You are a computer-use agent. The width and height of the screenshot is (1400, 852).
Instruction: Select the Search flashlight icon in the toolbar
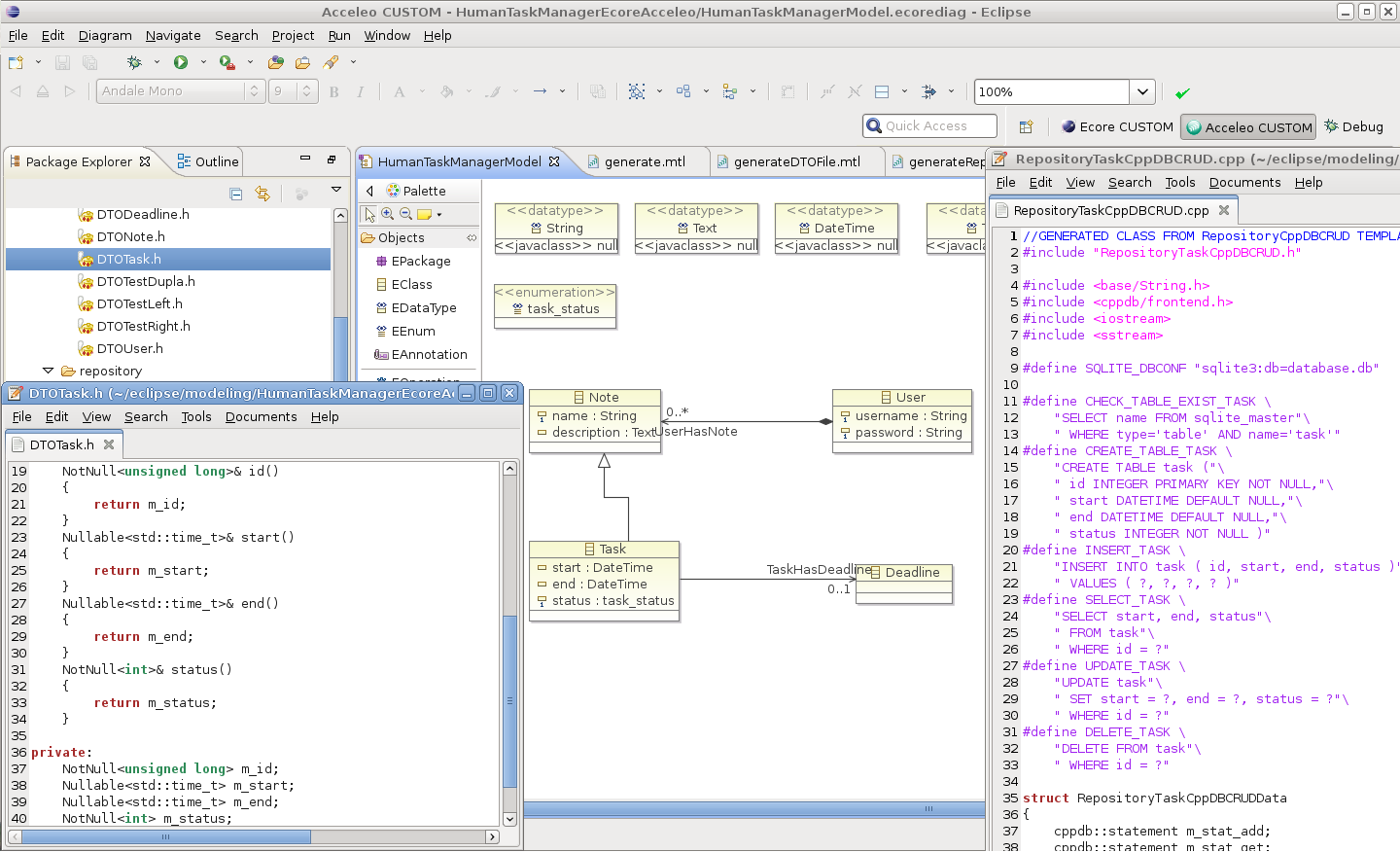click(331, 62)
